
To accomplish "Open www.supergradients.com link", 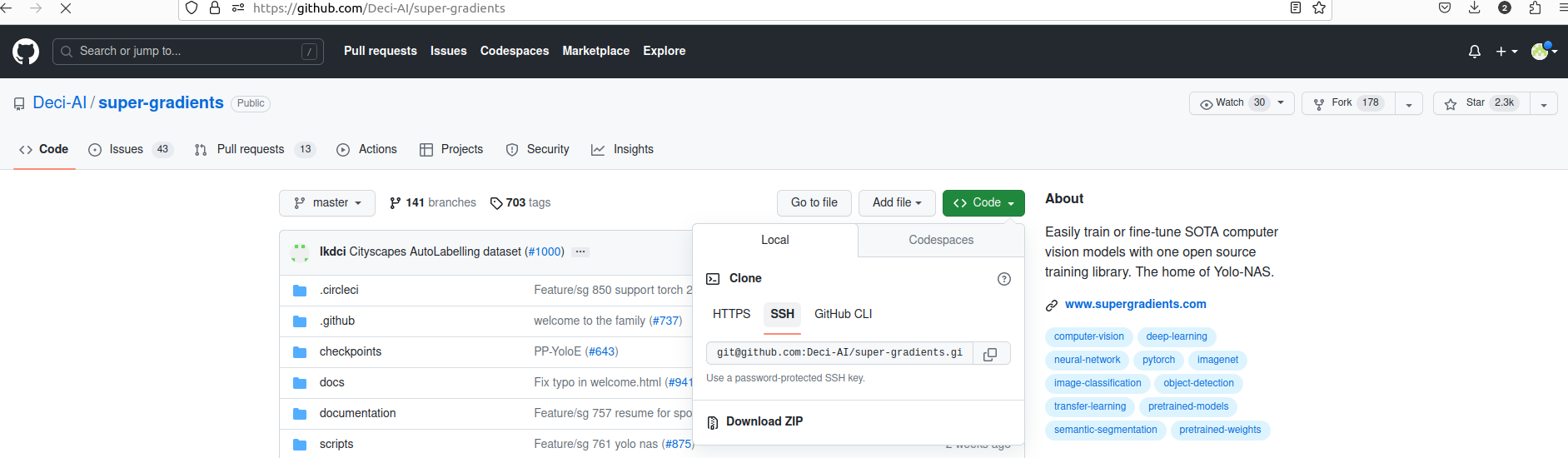I will [x=1136, y=305].
